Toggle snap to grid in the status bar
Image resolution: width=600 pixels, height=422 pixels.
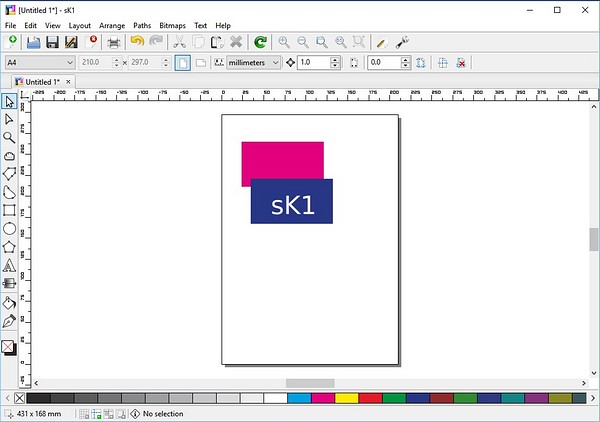coord(84,414)
